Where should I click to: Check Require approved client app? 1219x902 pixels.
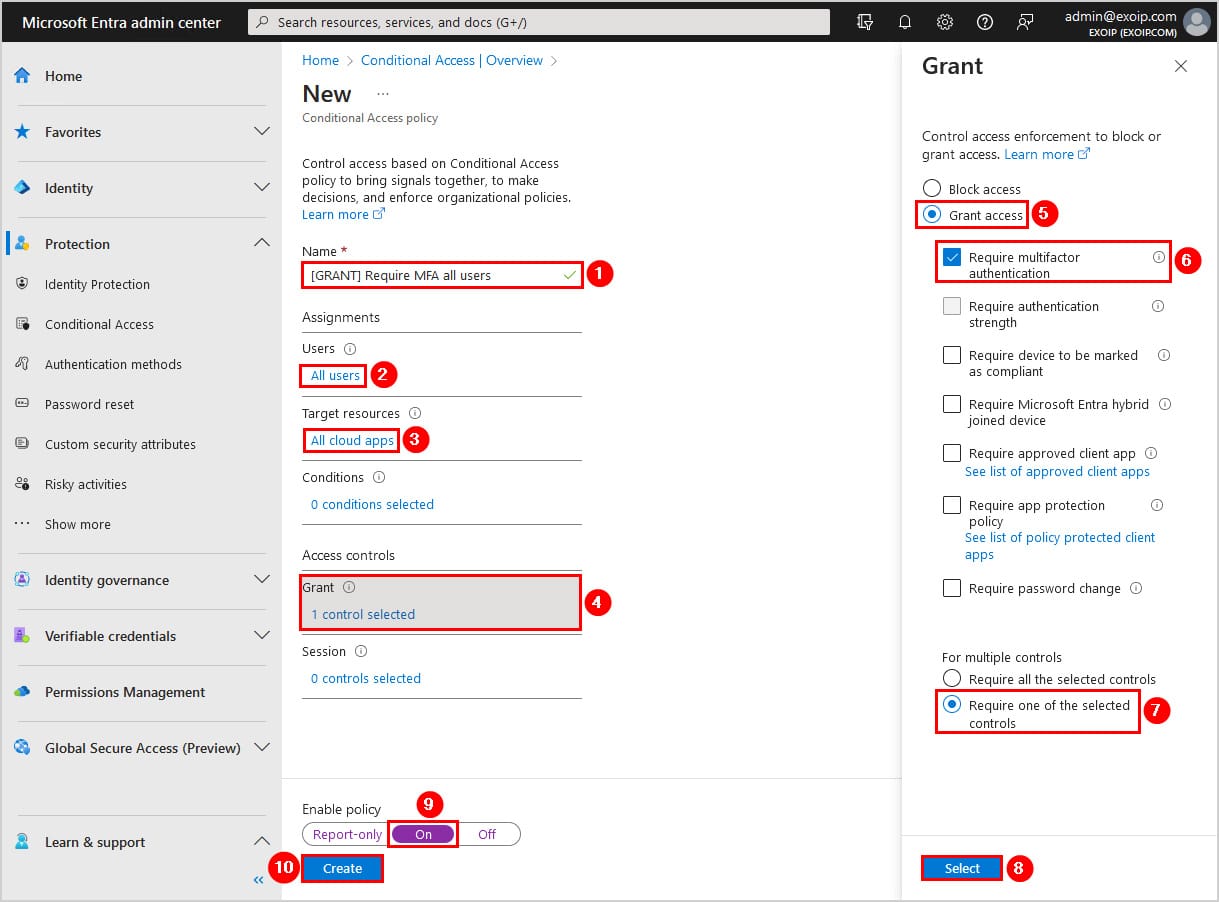[x=952, y=453]
